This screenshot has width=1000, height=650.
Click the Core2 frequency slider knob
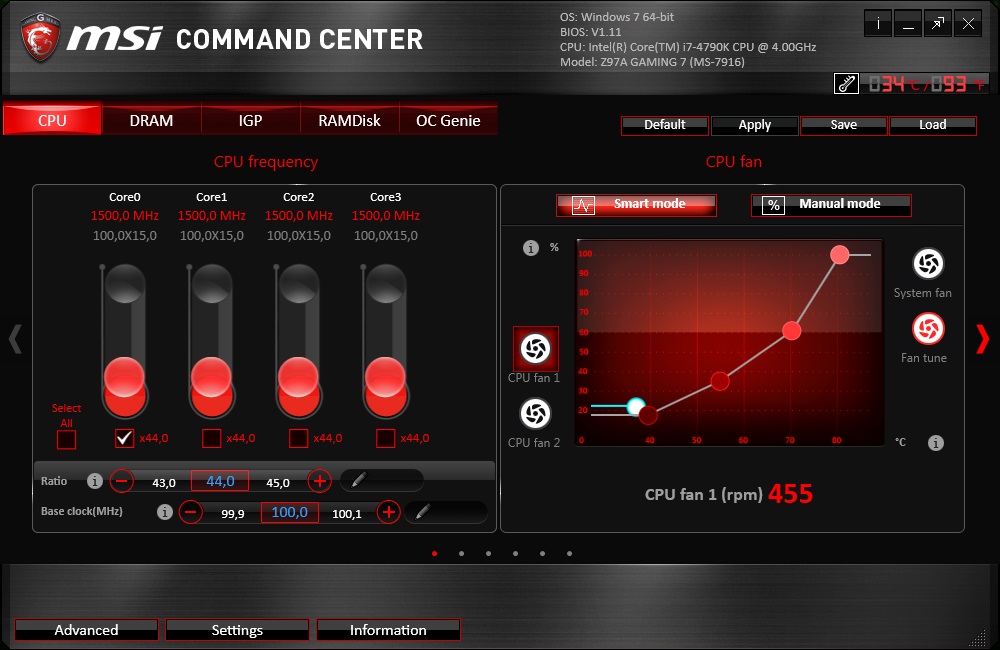[298, 378]
